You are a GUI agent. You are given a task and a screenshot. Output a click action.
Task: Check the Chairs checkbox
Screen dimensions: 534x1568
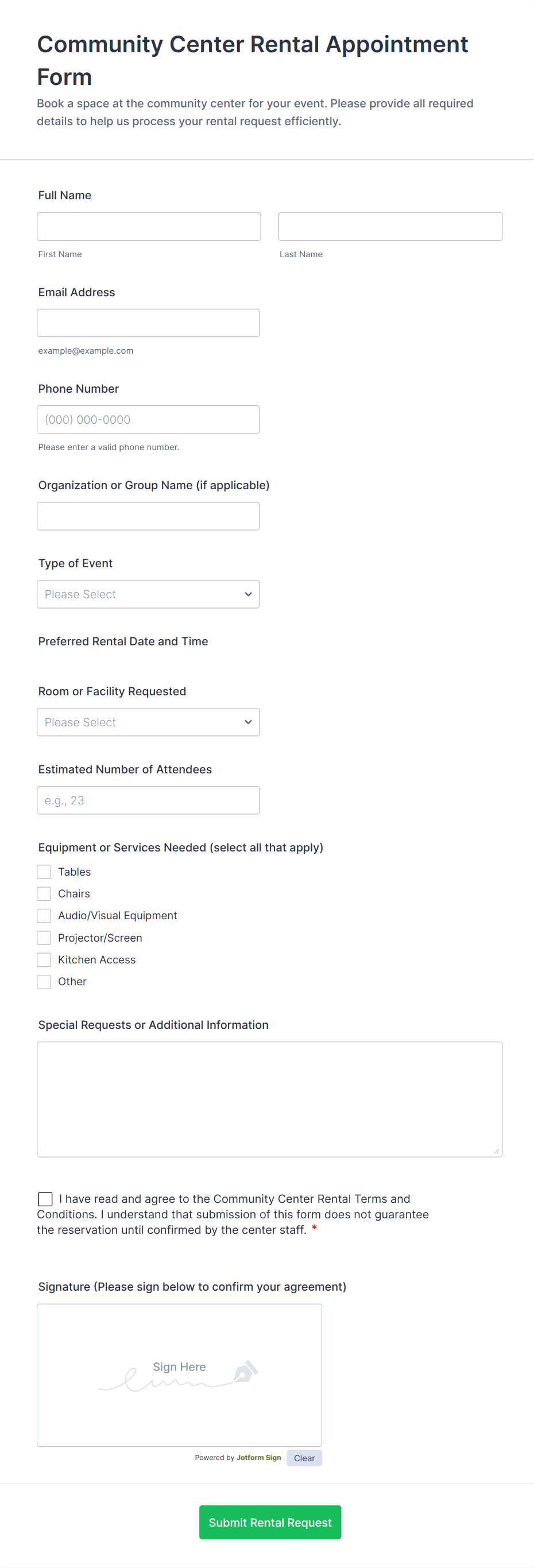click(44, 893)
